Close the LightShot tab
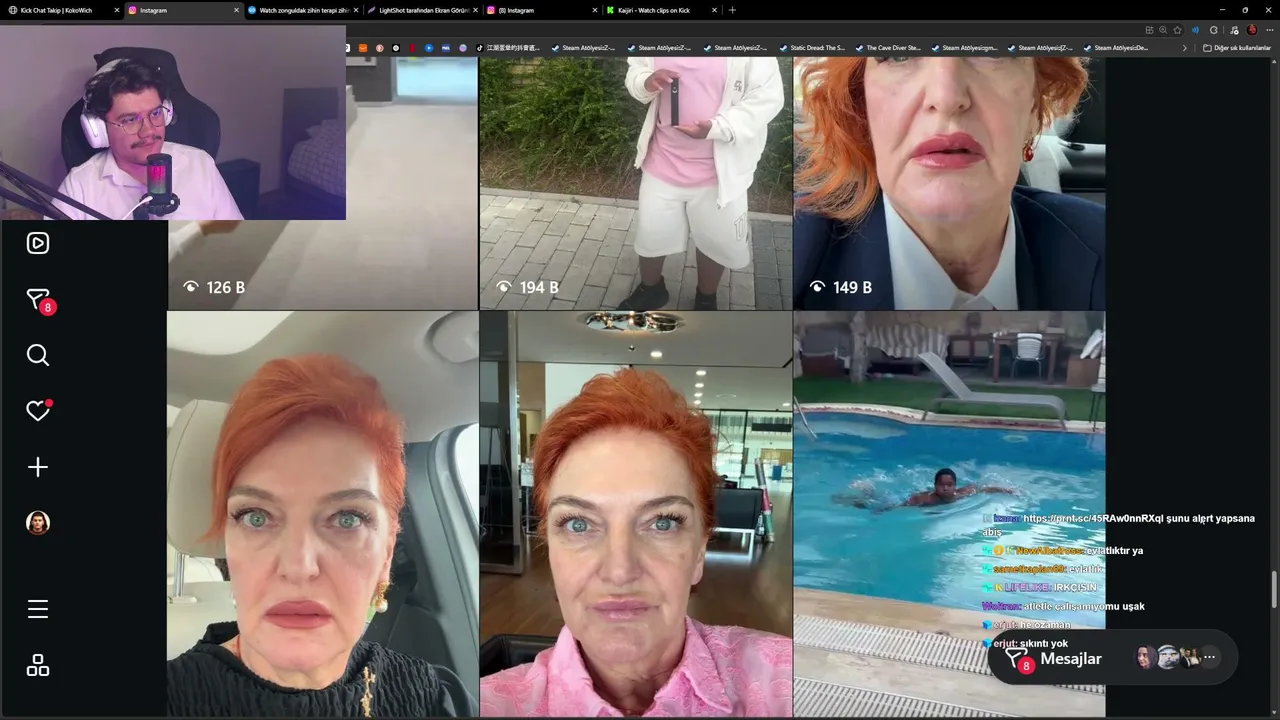This screenshot has width=1280, height=720. point(475,10)
